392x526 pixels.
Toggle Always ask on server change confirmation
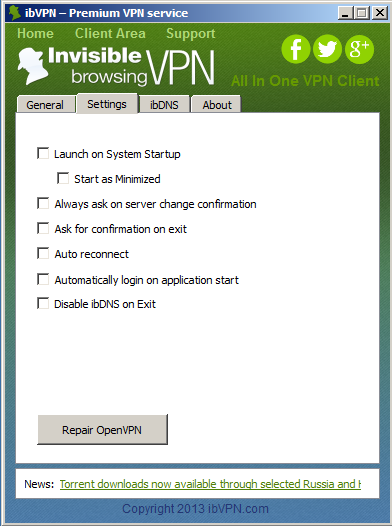click(43, 203)
